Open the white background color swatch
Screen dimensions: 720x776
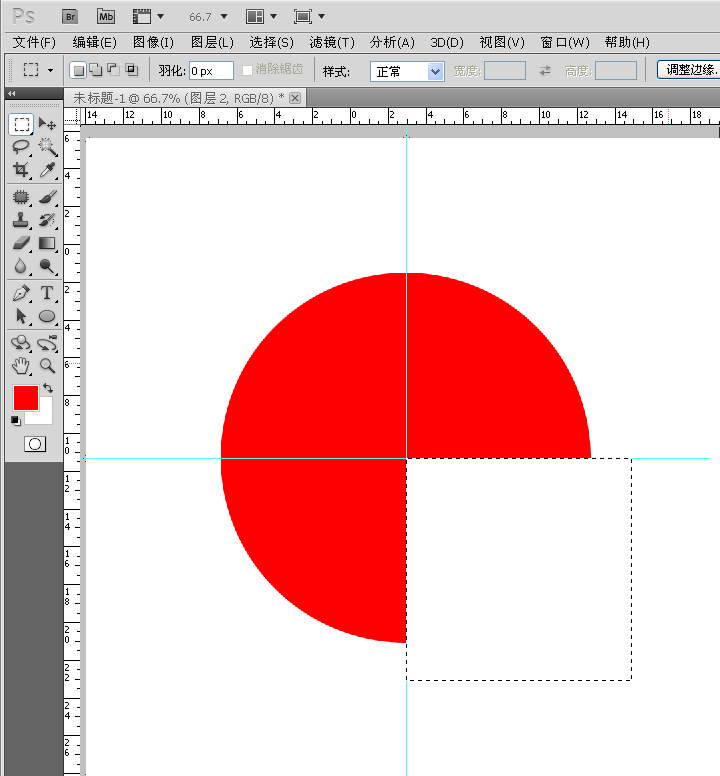pos(45,415)
